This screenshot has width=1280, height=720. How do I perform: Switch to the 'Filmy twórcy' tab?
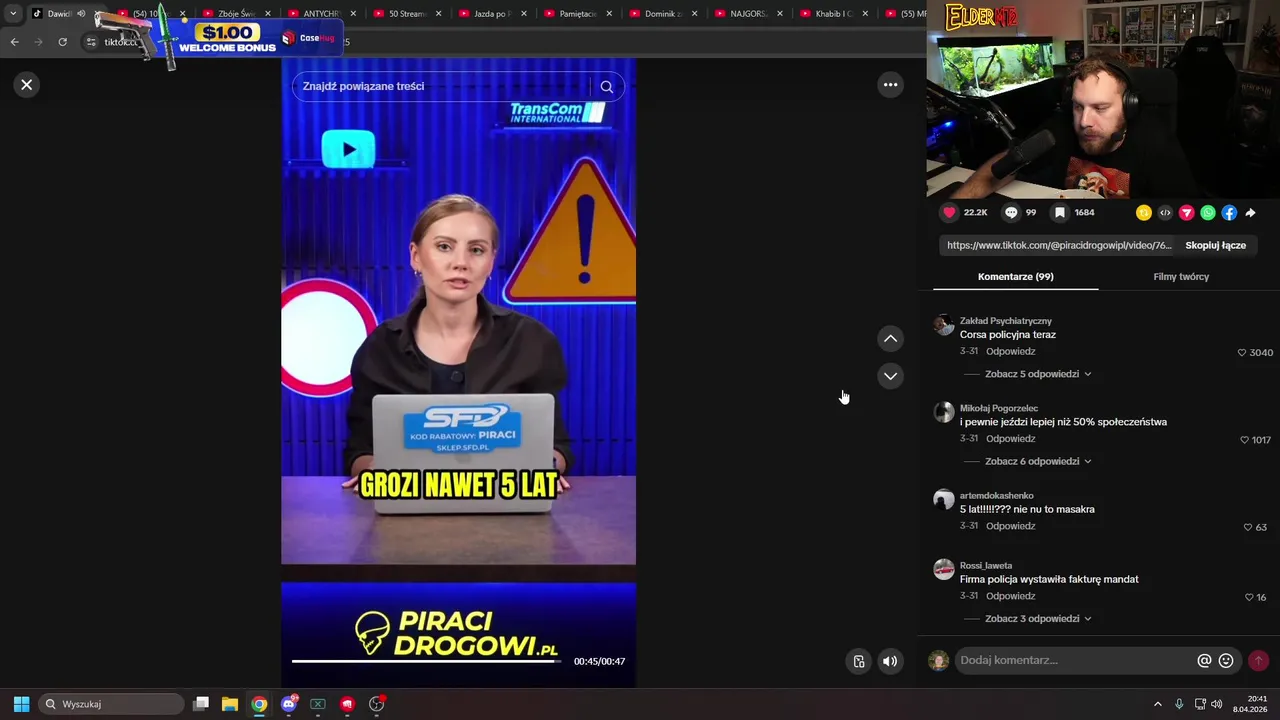pos(1181,276)
